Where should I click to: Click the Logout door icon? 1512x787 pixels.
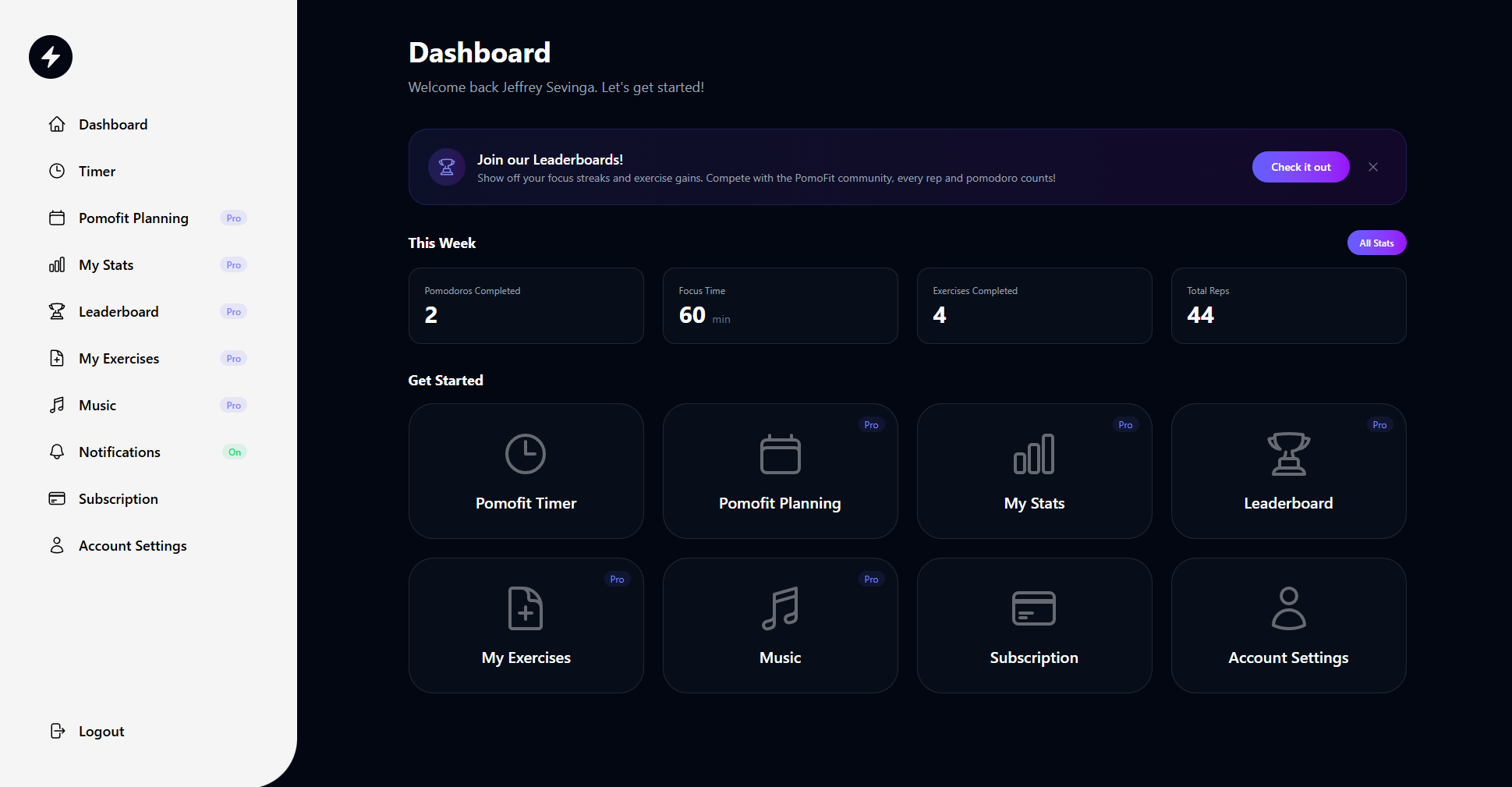click(57, 731)
